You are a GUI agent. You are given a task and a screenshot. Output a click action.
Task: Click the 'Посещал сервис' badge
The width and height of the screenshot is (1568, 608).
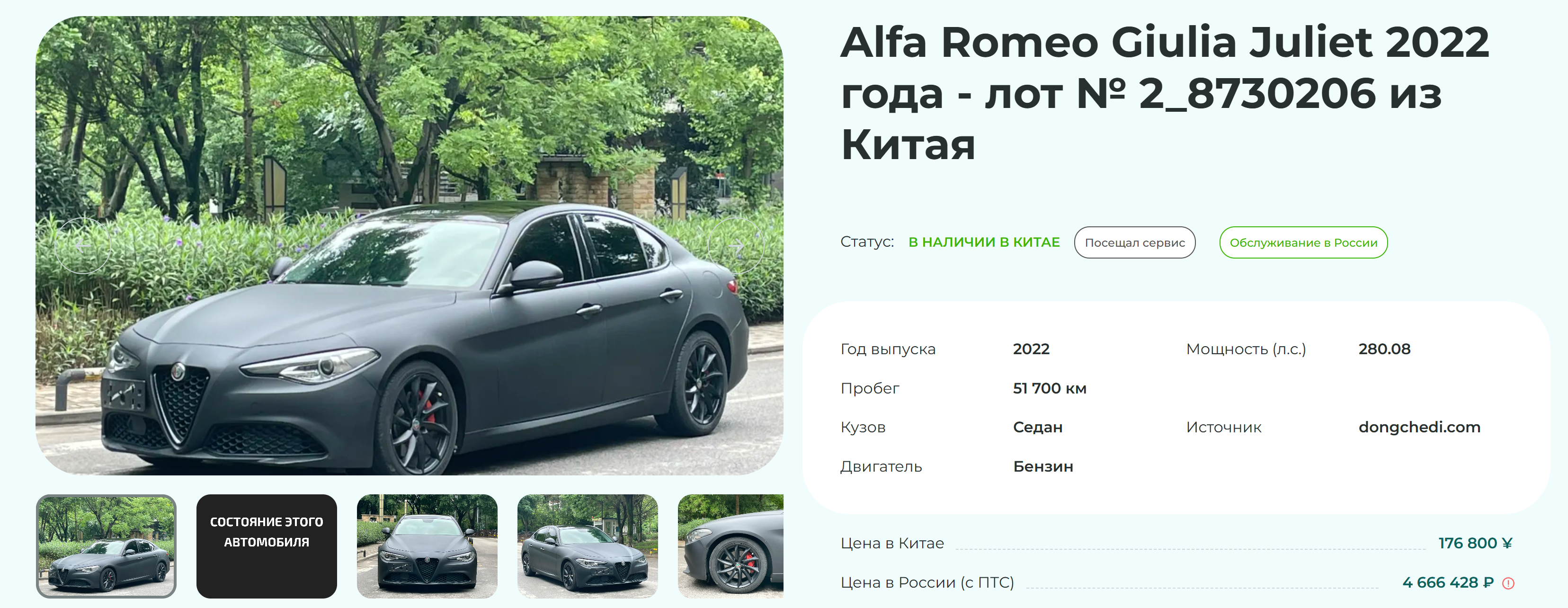coord(1135,242)
